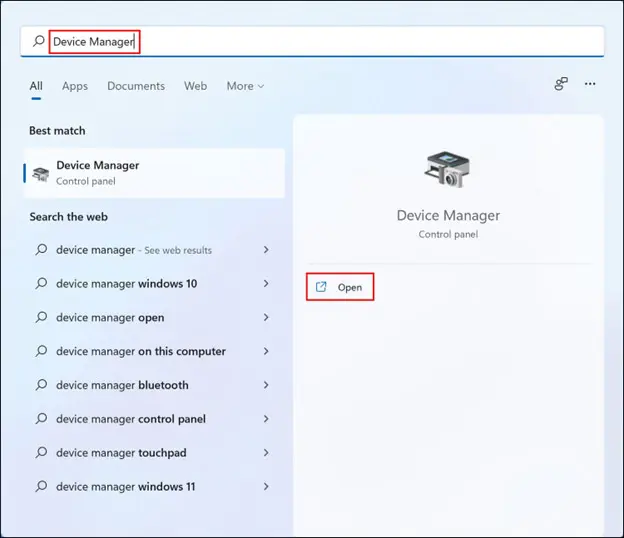Click the large Device Manager preview icon
624x538 pixels.
[448, 169]
